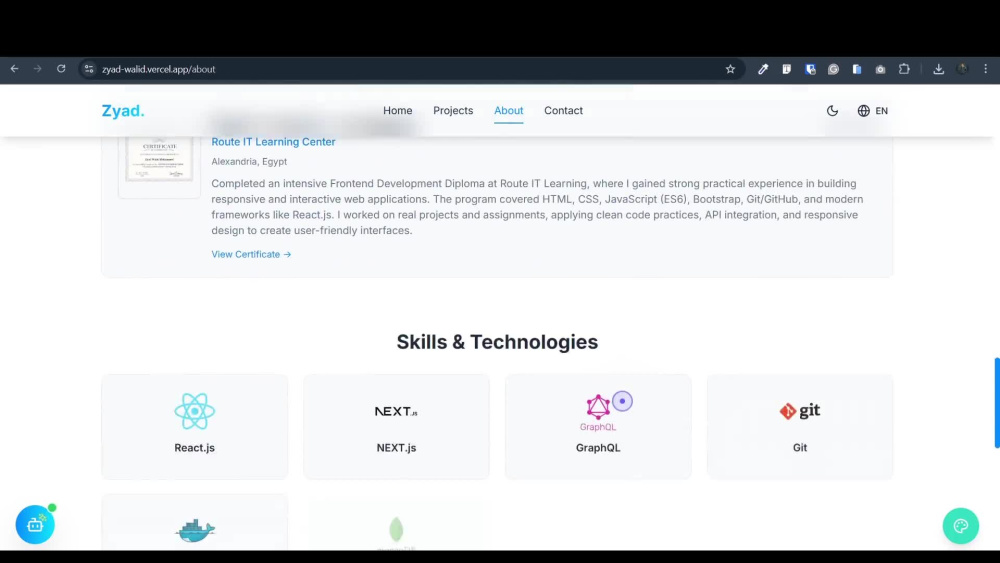Open site information icon in address bar
1000x563 pixels.
(89, 69)
